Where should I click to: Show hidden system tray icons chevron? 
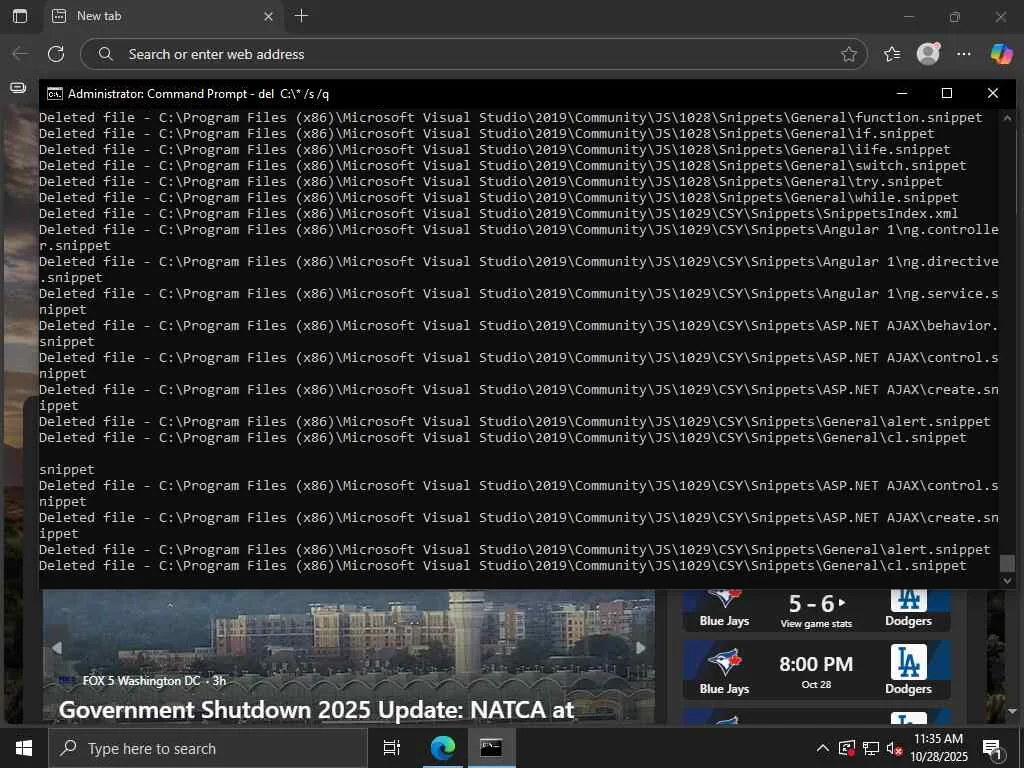(x=823, y=748)
